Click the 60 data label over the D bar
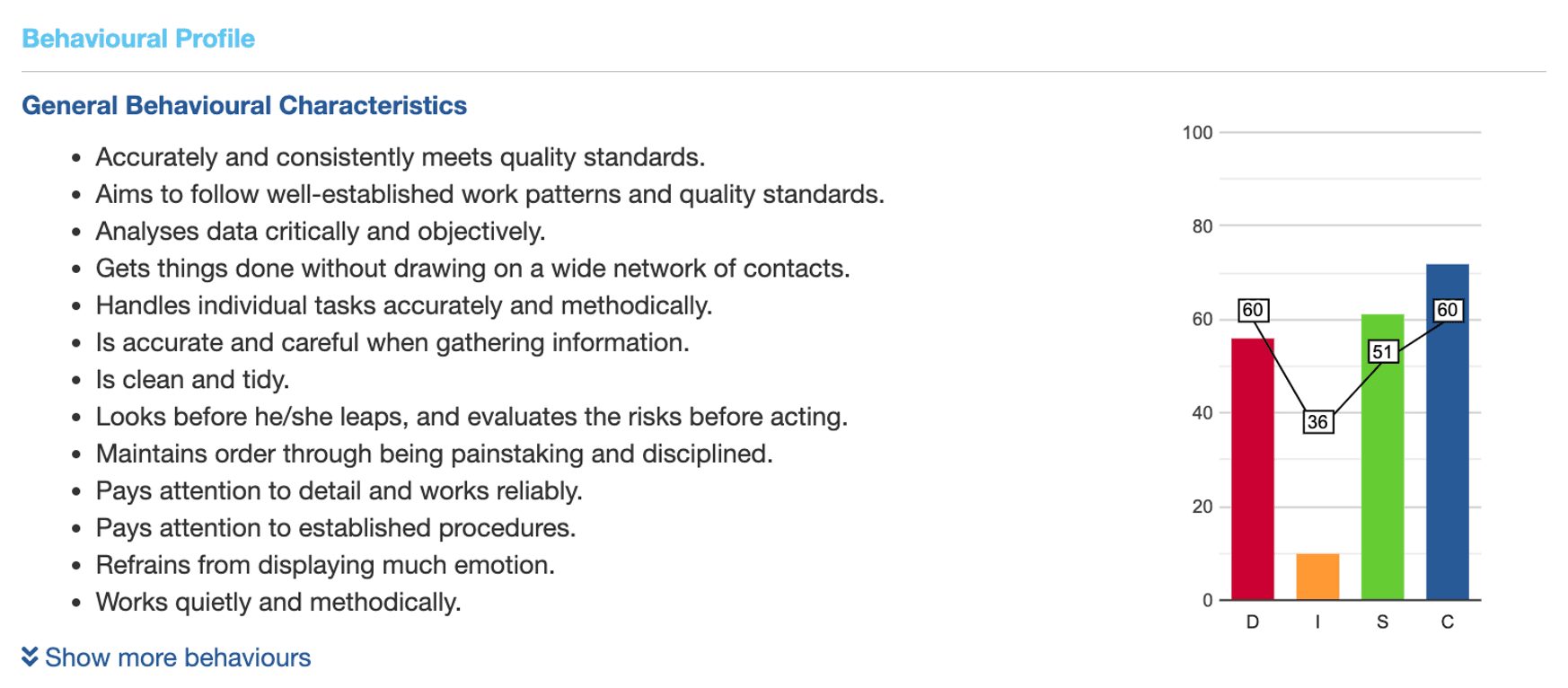This screenshot has width=1568, height=688. tap(1253, 311)
